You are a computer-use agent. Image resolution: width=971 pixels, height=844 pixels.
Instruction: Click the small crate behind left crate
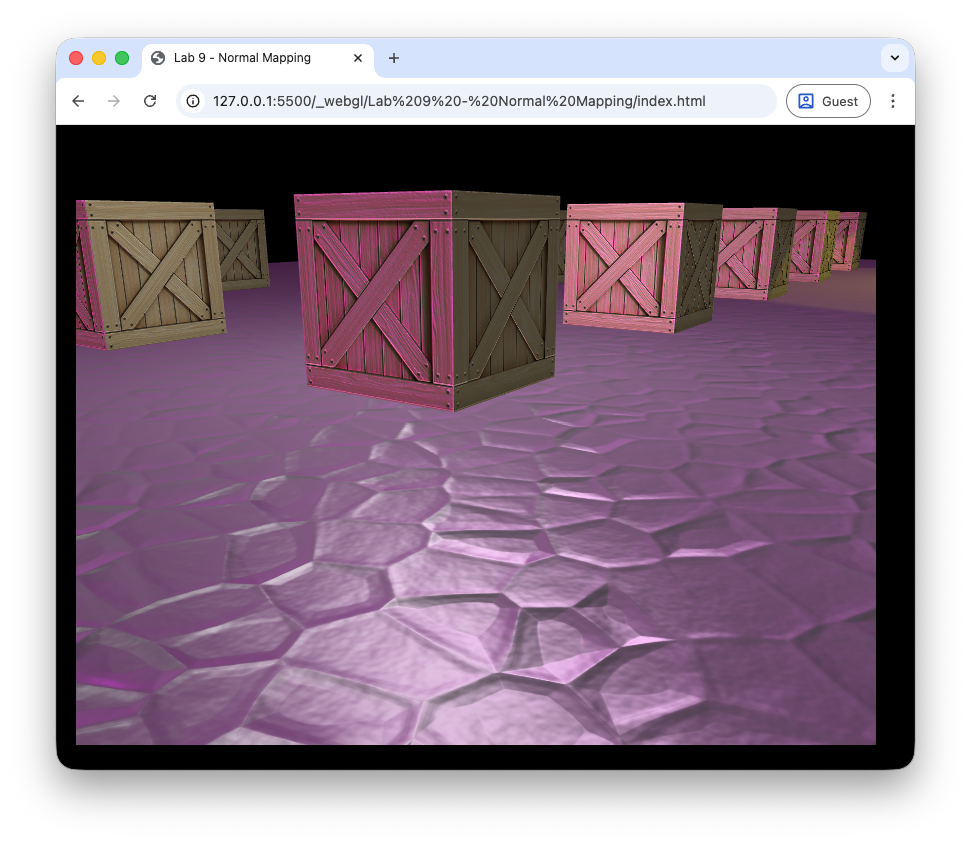coord(243,248)
